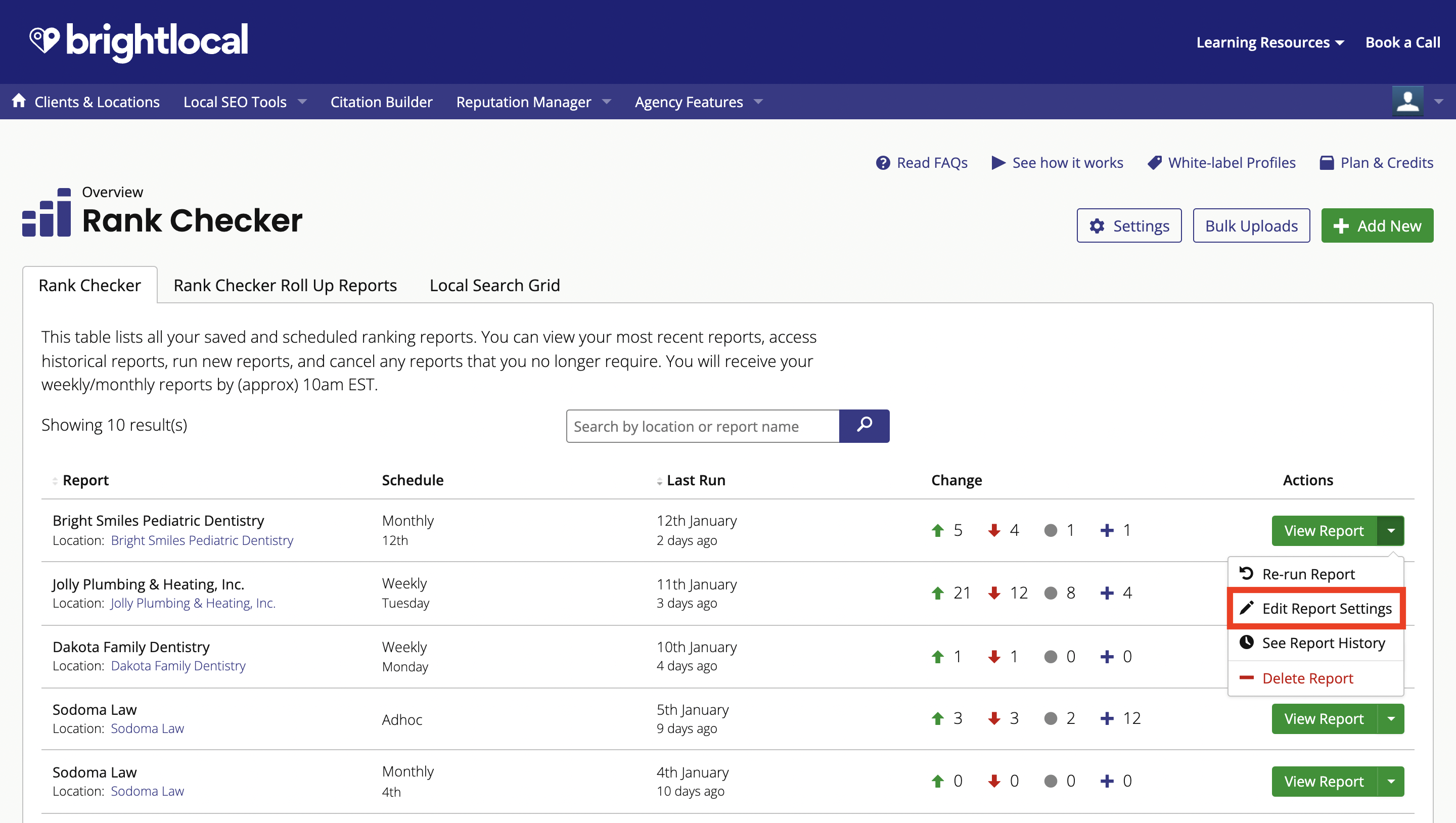Open Jolly Plumbing & Heating, Inc. location link
The image size is (1456, 823).
(x=193, y=603)
